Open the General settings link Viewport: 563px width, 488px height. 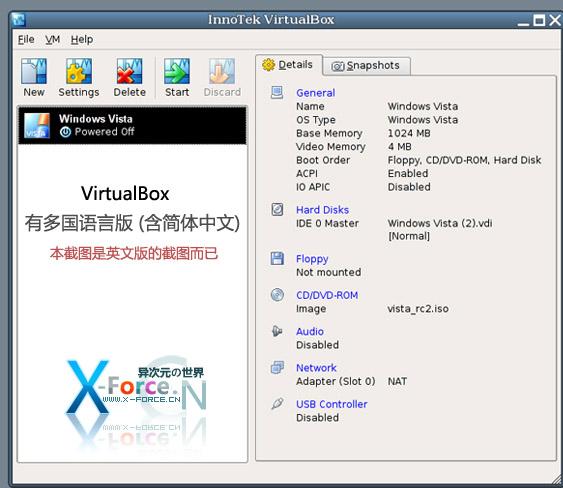tap(316, 93)
